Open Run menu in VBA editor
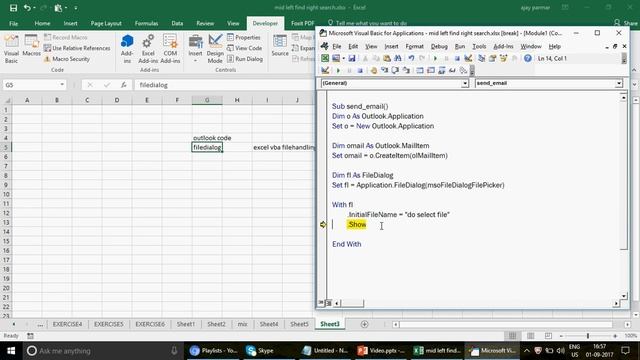The image size is (640, 360). (460, 46)
